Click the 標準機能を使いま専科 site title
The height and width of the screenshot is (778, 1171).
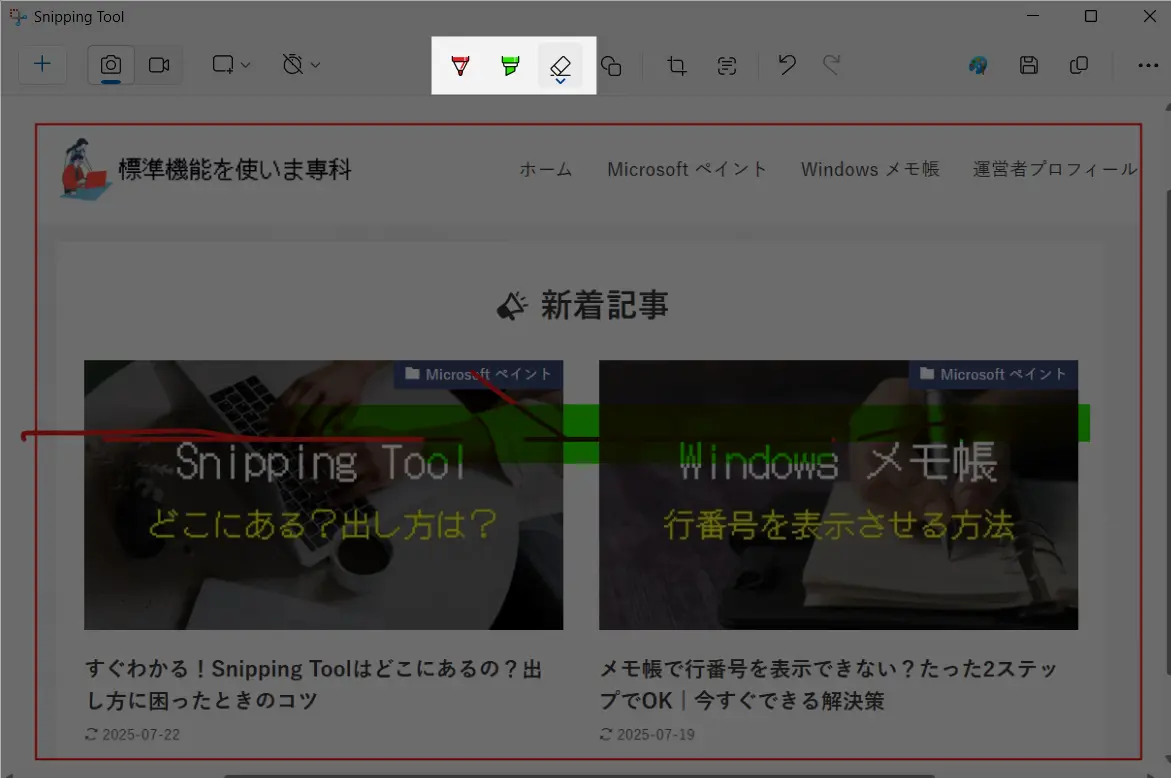[234, 169]
